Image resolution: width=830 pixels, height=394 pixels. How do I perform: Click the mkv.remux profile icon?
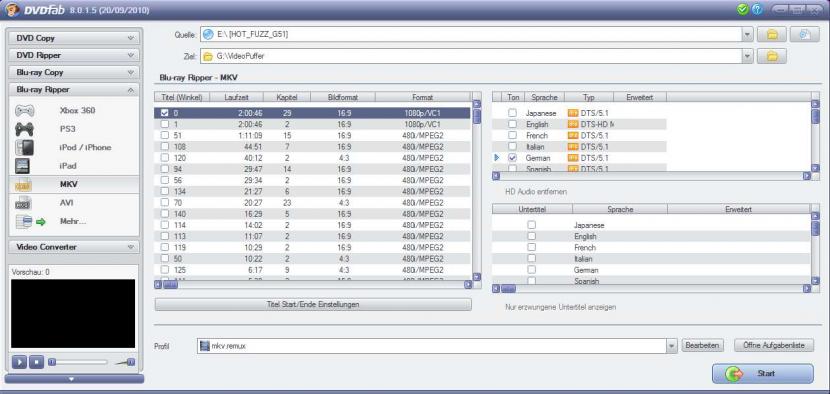point(205,346)
